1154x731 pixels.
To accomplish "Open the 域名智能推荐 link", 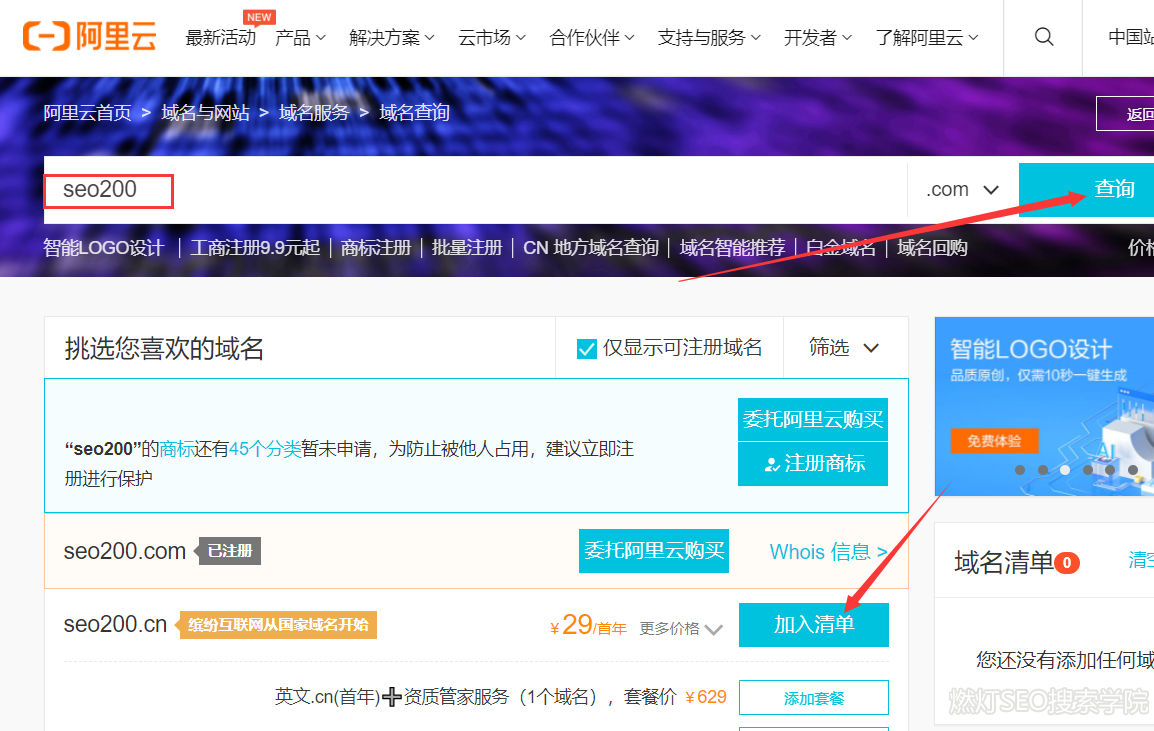I will coord(732,248).
